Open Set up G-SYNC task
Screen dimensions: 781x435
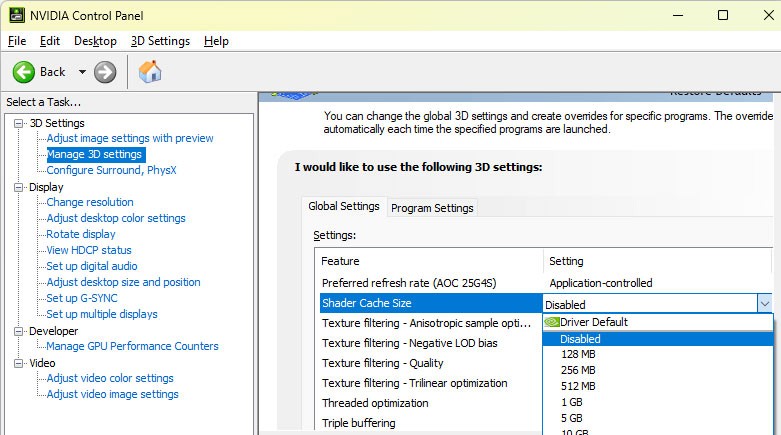coord(82,298)
